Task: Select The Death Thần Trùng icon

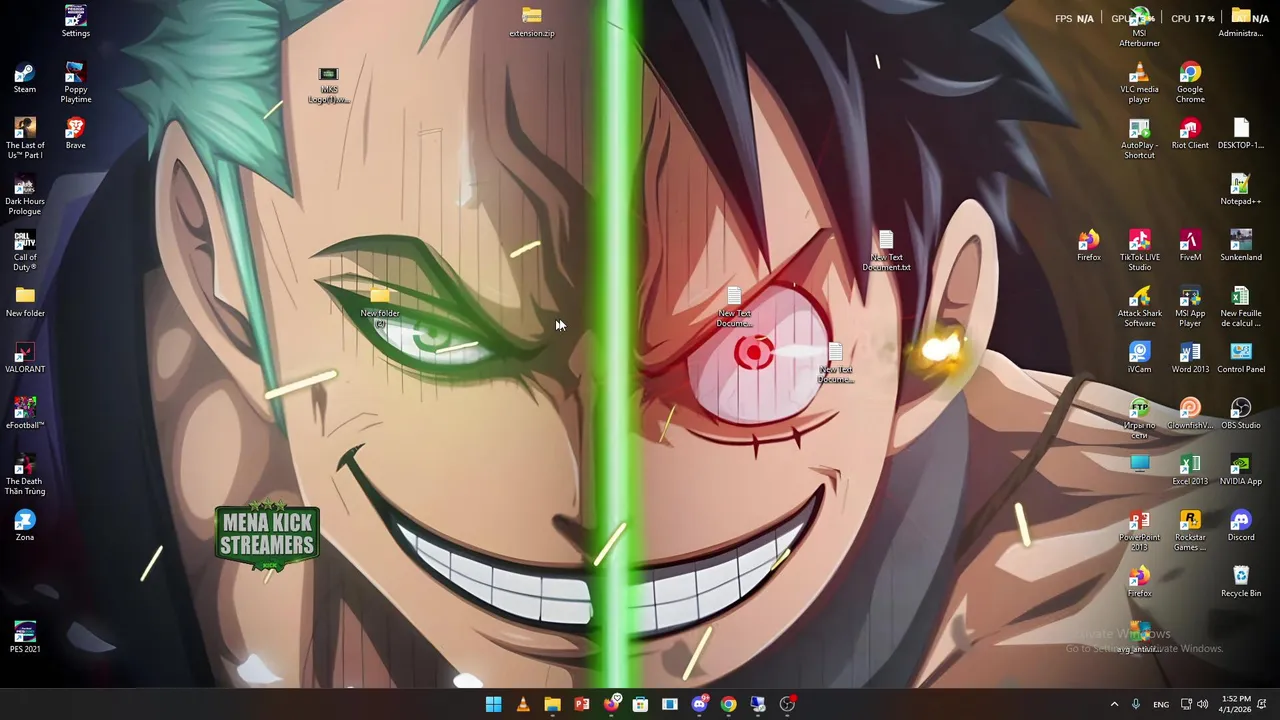Action: click(25, 475)
